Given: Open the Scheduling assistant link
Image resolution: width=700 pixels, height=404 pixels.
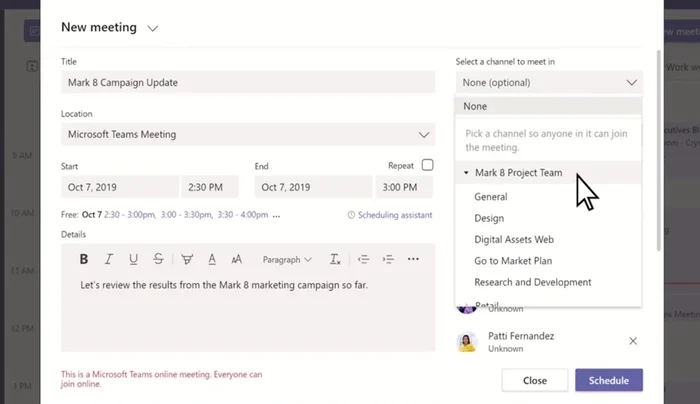Looking at the screenshot, I should tap(390, 215).
